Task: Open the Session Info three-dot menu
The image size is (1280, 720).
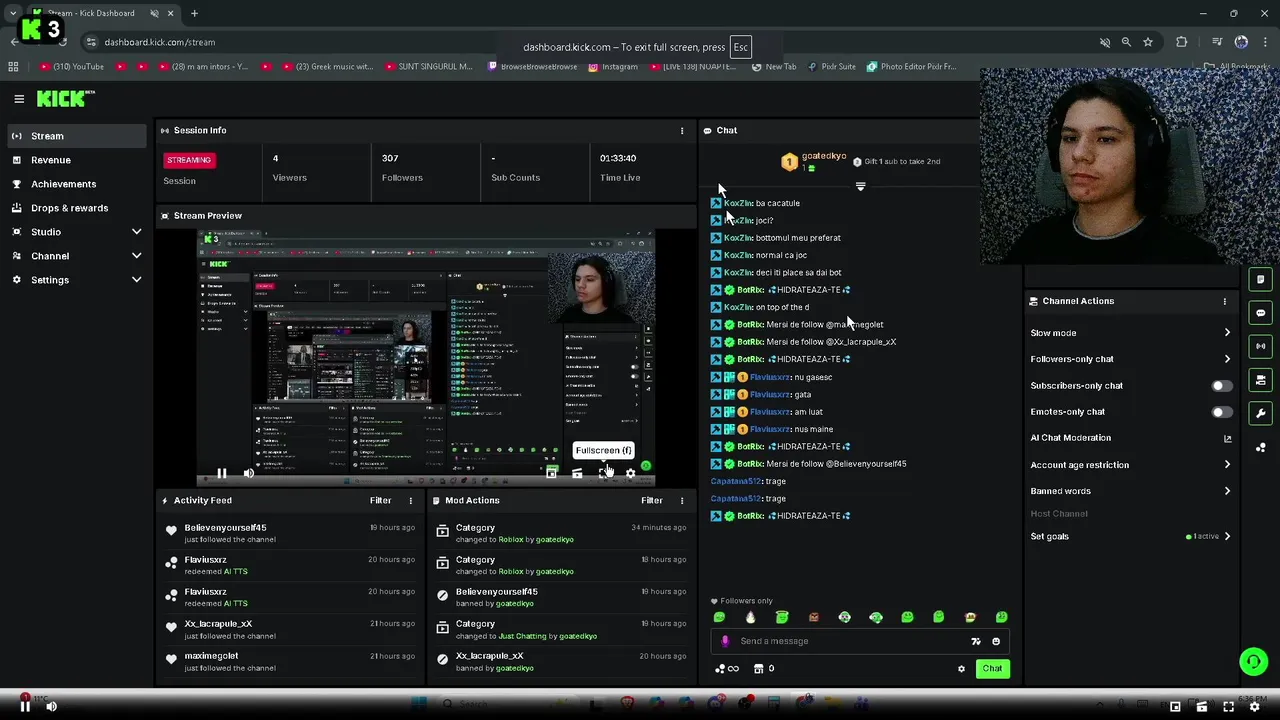Action: [682, 131]
